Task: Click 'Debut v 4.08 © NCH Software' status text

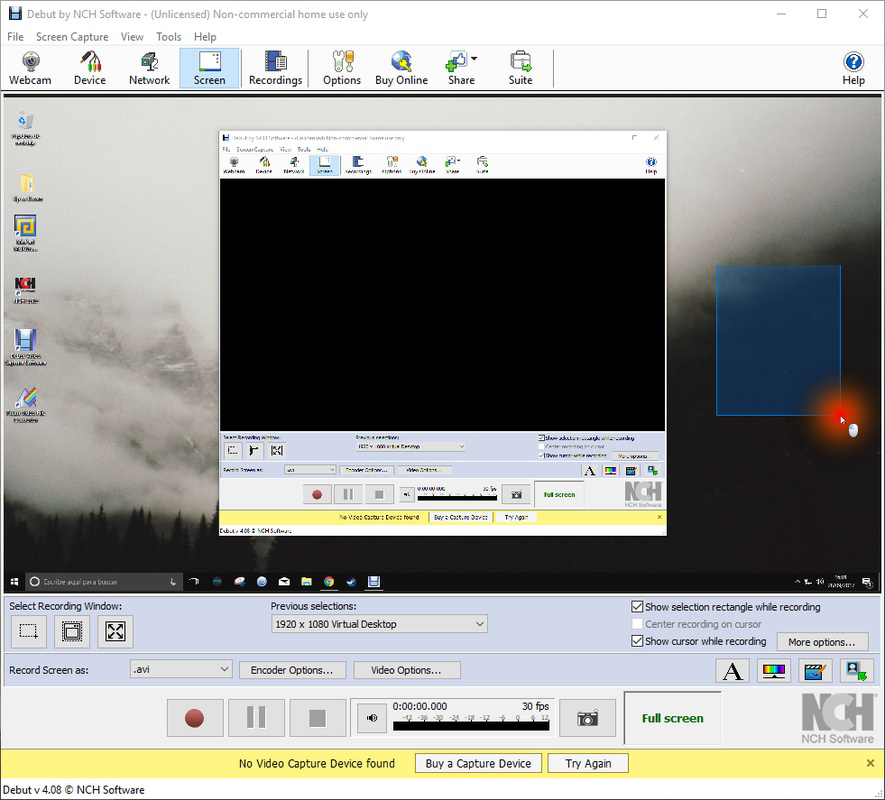Action: [73, 790]
